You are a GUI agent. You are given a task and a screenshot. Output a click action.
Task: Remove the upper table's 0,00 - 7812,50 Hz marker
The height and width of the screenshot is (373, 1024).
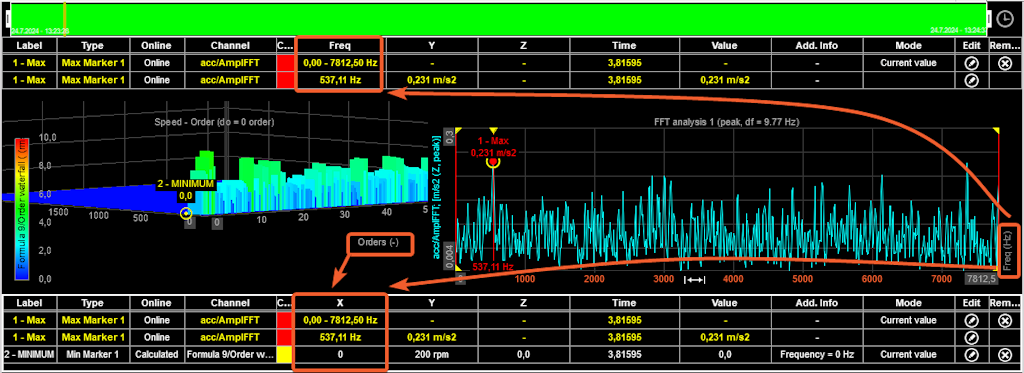(1005, 63)
